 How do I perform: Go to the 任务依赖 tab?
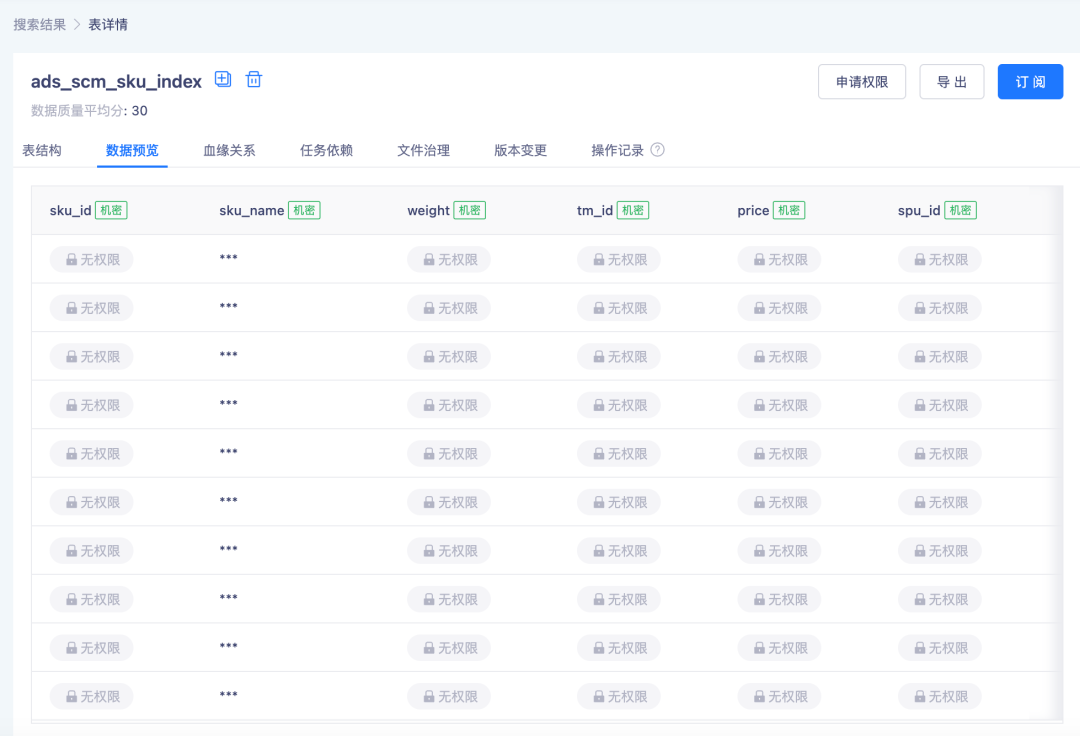[x=326, y=151]
